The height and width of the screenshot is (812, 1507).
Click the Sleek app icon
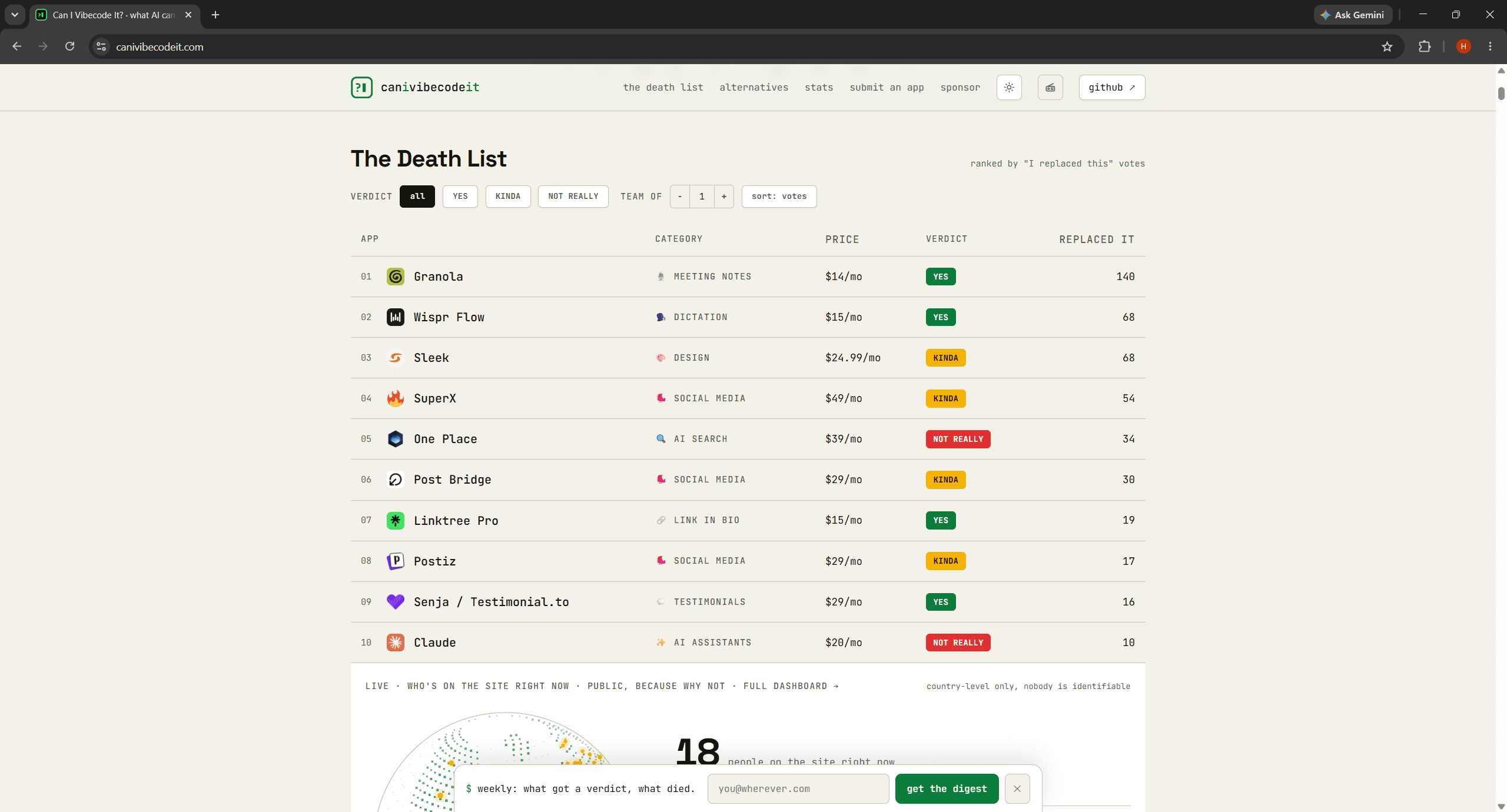(x=396, y=358)
